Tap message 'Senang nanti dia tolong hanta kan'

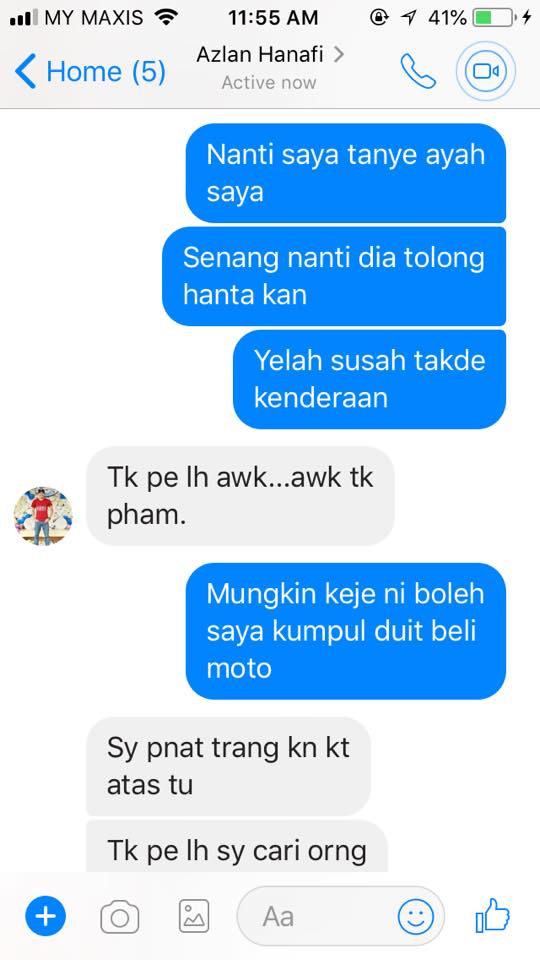334,276
